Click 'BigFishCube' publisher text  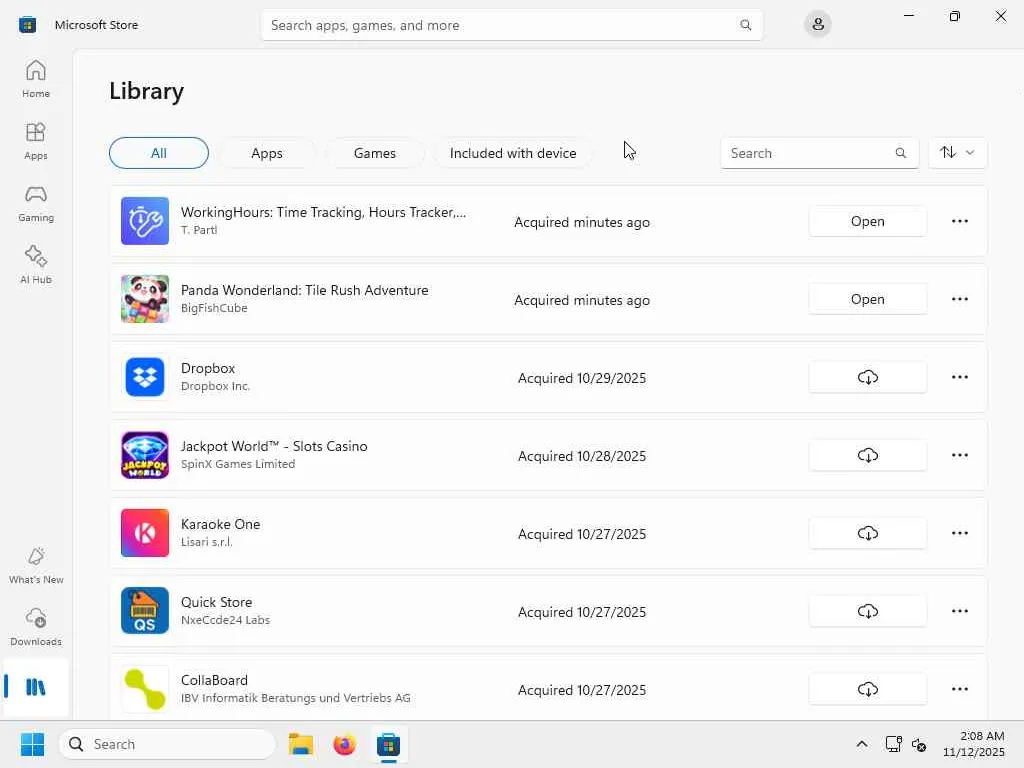[214, 308]
